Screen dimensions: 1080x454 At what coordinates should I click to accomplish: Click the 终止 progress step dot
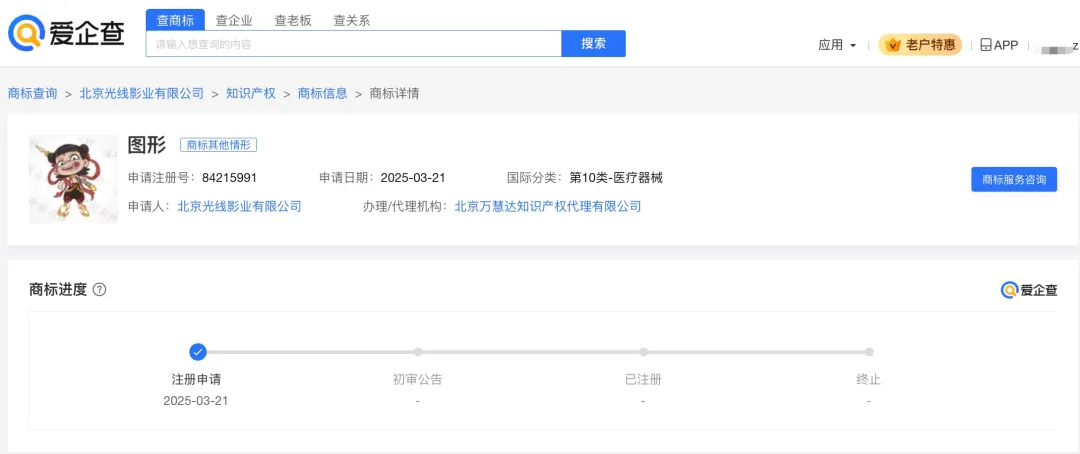[x=869, y=352]
